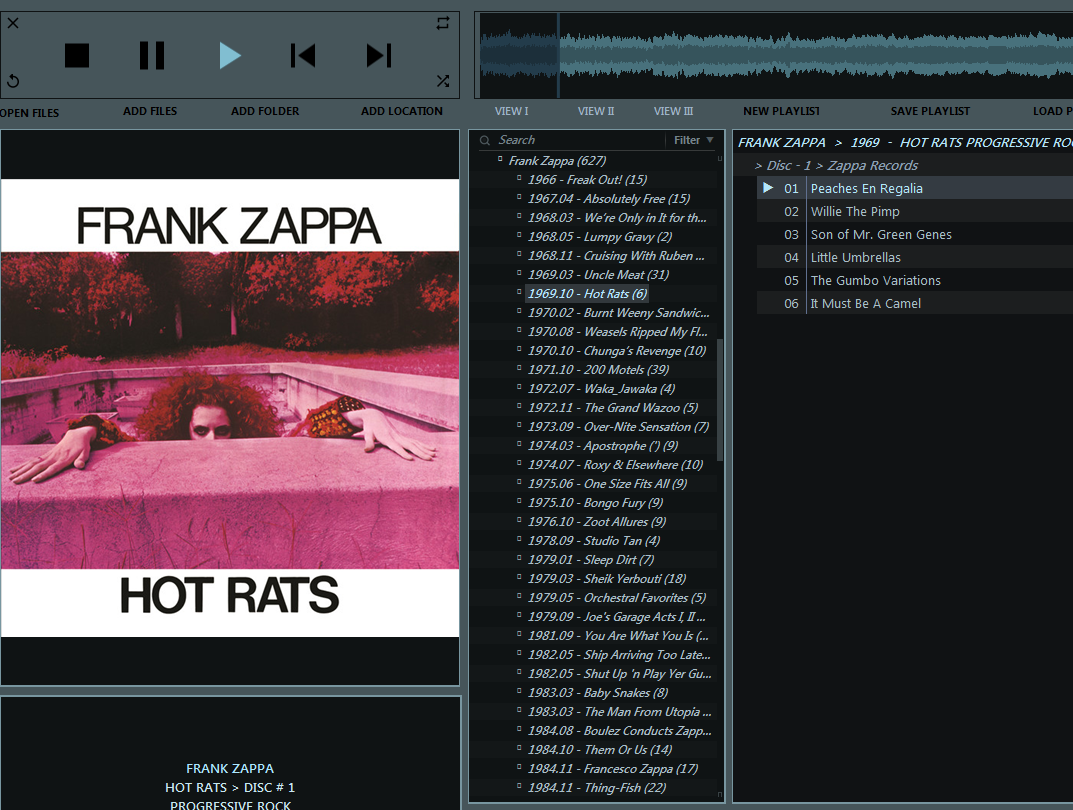Select 1984.10 - Them Or Us album
This screenshot has width=1073, height=810.
(599, 750)
